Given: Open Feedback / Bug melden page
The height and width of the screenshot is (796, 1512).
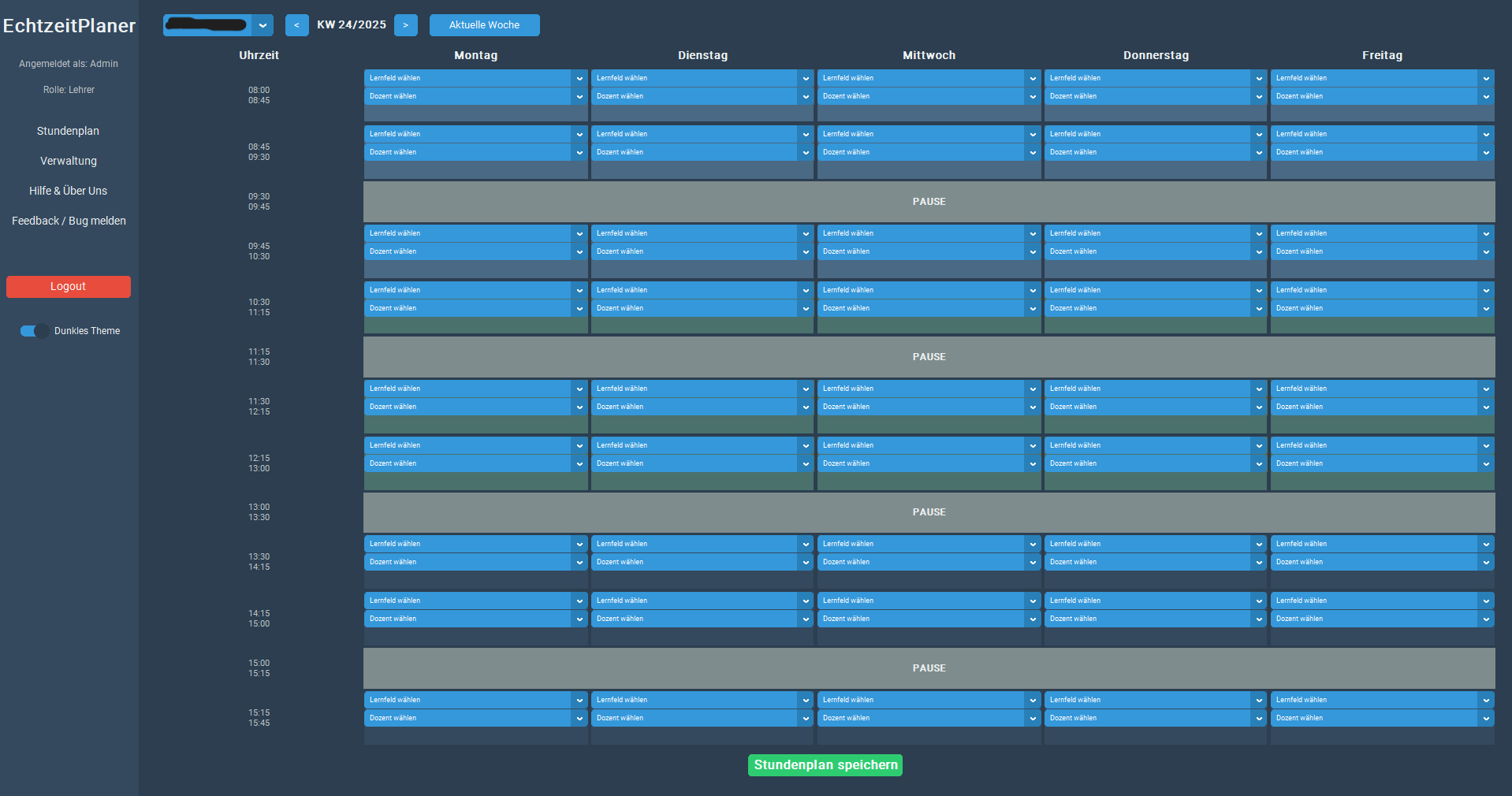Looking at the screenshot, I should 69,221.
